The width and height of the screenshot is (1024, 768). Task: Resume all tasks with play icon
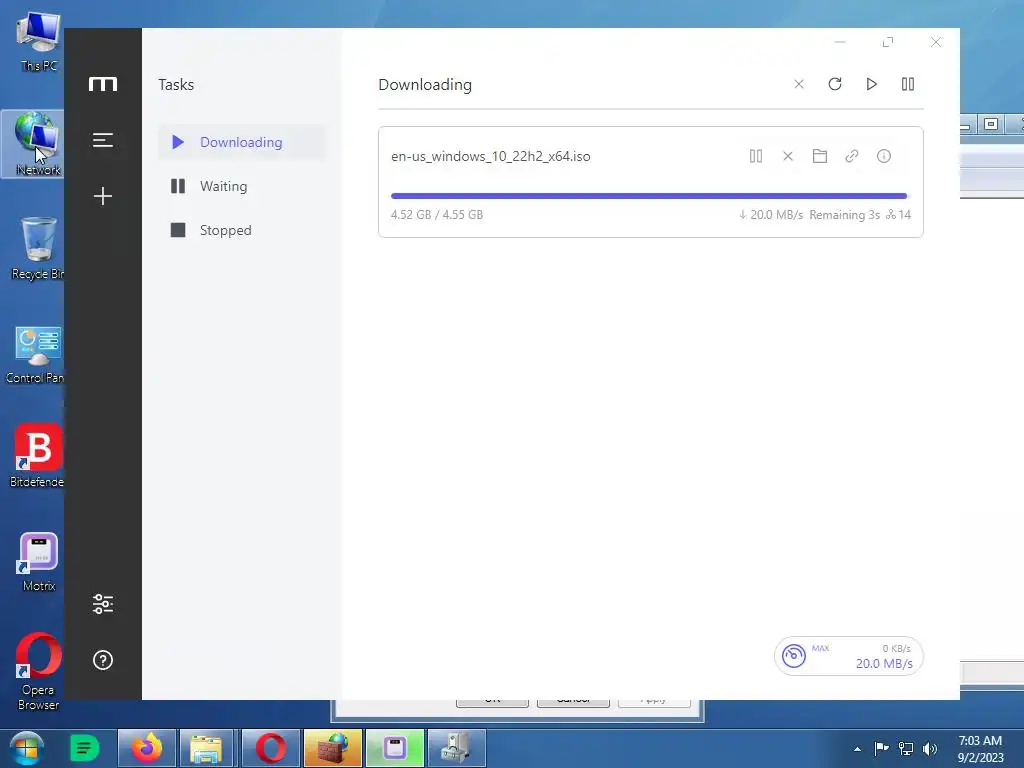tap(871, 84)
